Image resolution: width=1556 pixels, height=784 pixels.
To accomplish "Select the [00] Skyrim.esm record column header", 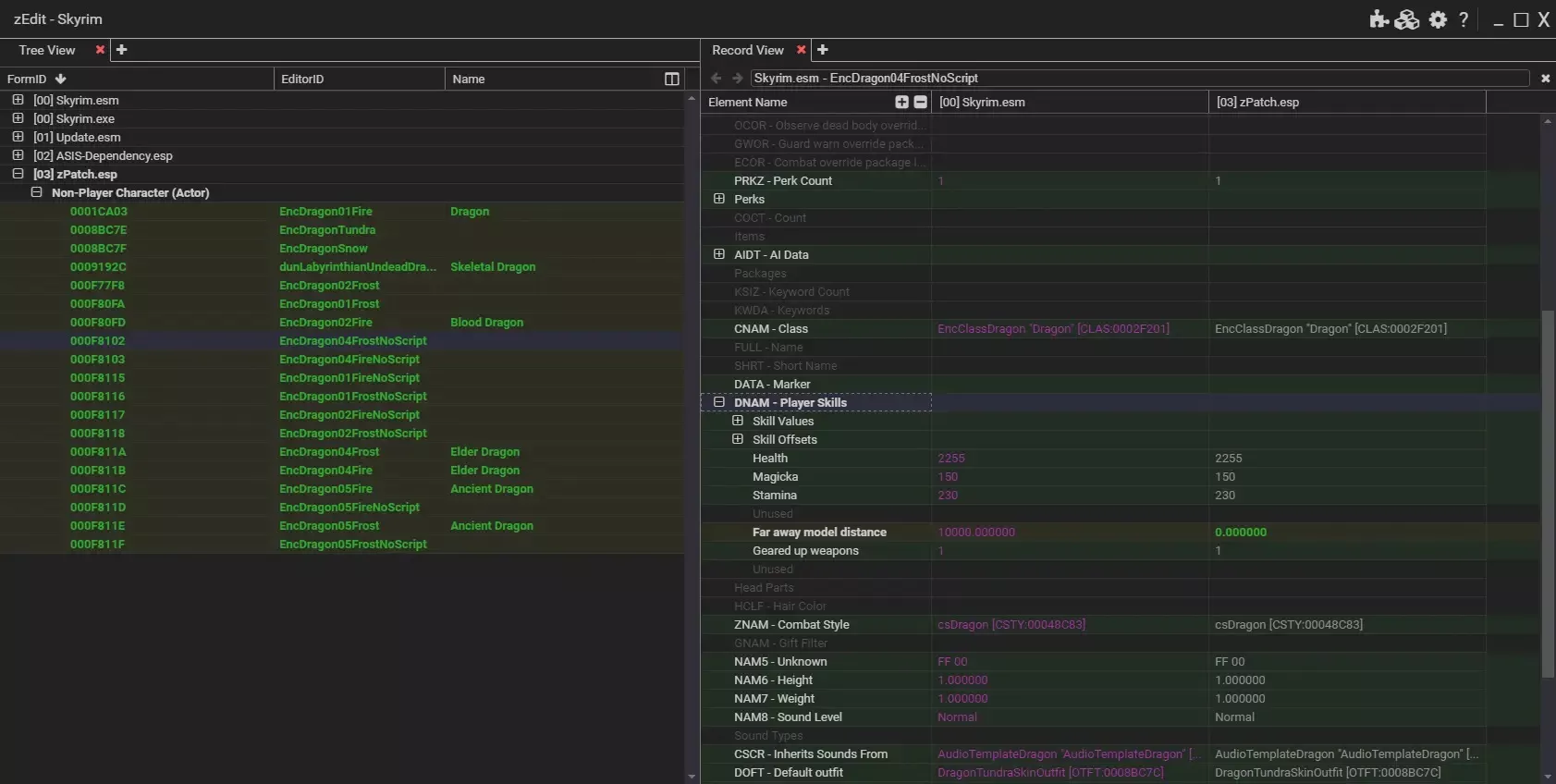I will pyautogui.click(x=1070, y=102).
